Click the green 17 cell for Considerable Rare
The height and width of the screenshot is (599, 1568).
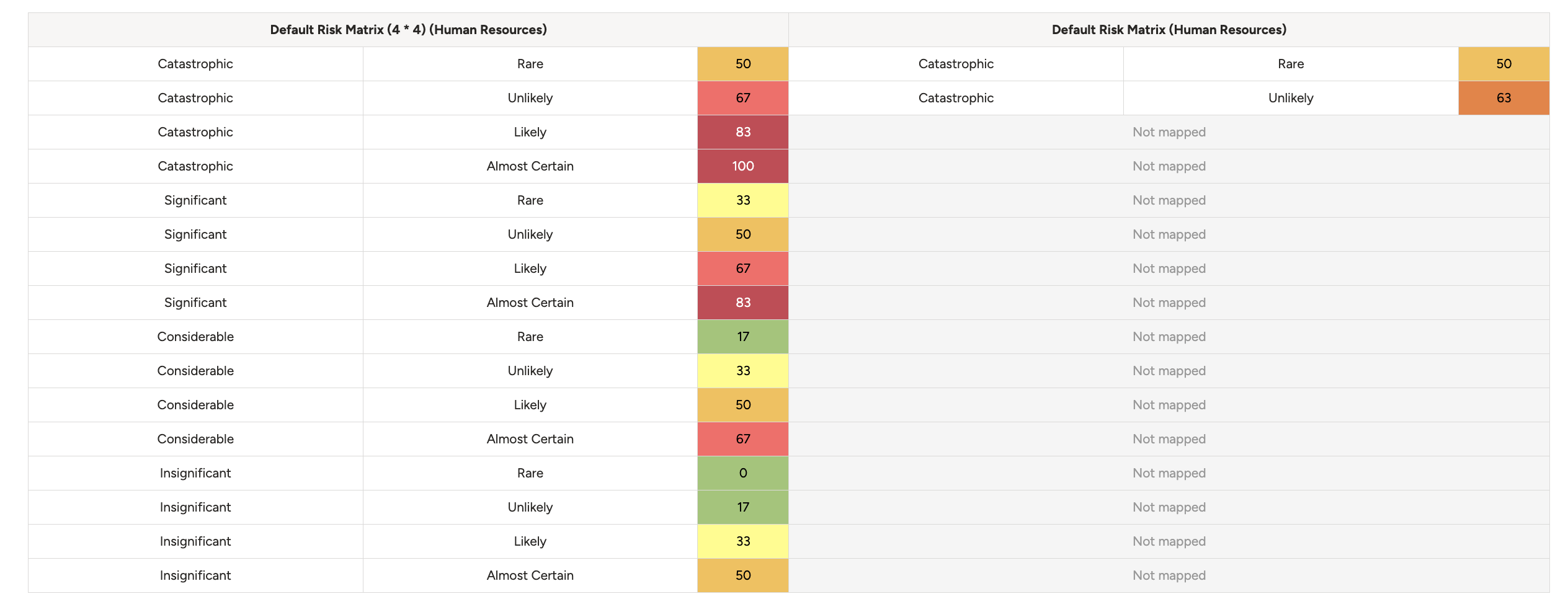pos(743,337)
